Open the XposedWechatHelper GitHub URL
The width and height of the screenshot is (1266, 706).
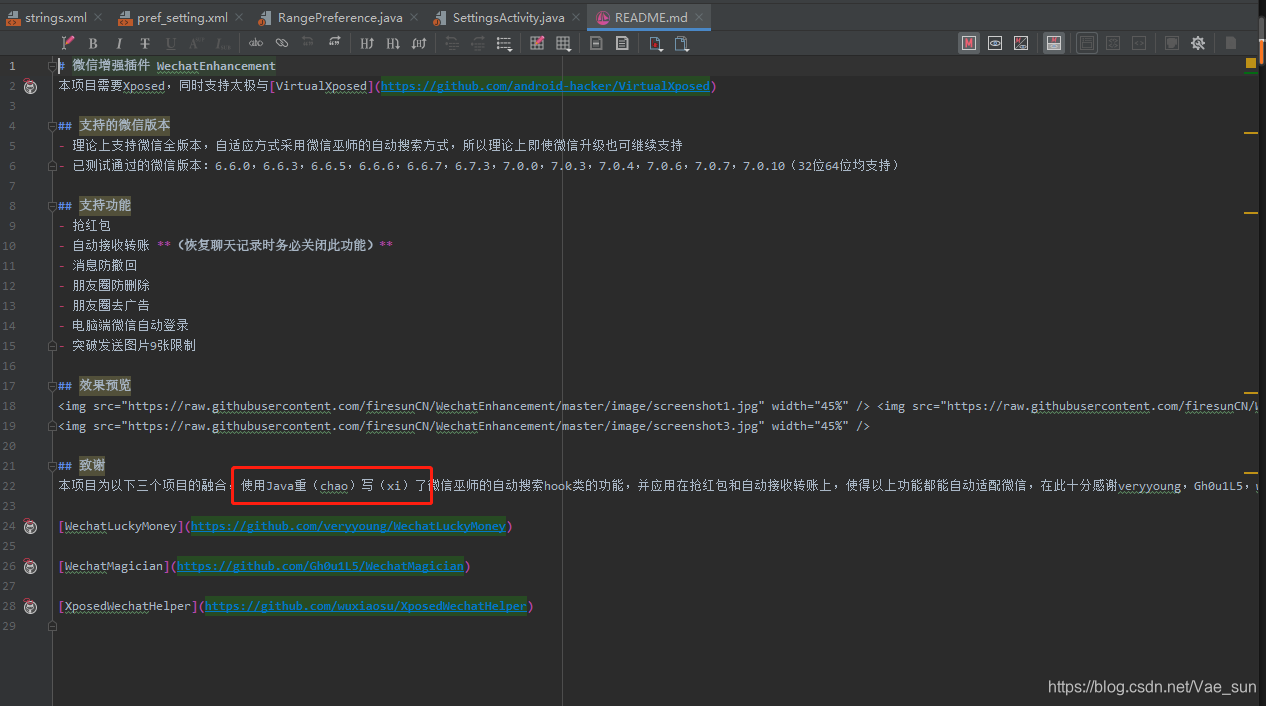[366, 606]
